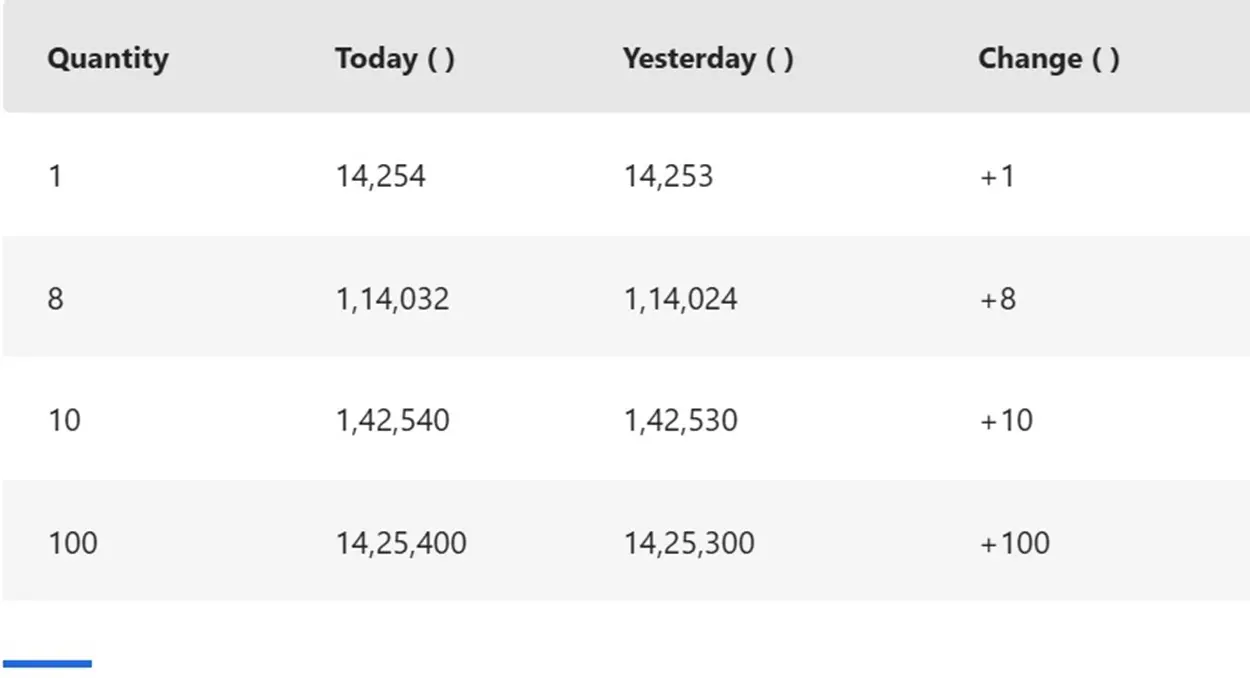Select the quantity 100 cell
The image size is (1250, 678).
[73, 543]
